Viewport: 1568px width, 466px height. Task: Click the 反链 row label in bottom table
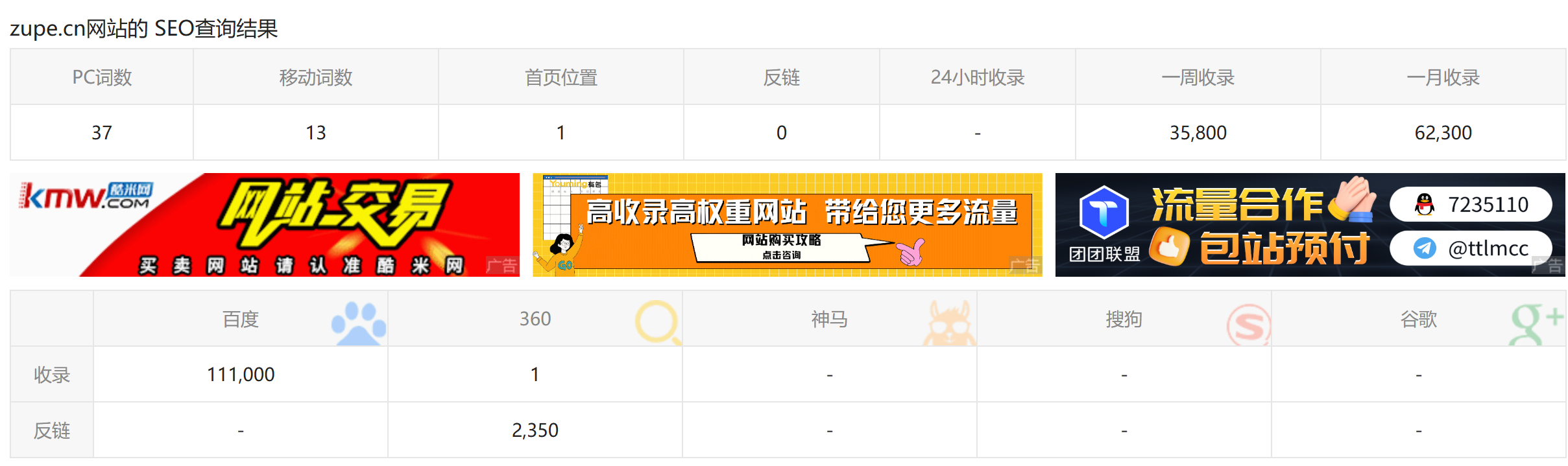(52, 430)
